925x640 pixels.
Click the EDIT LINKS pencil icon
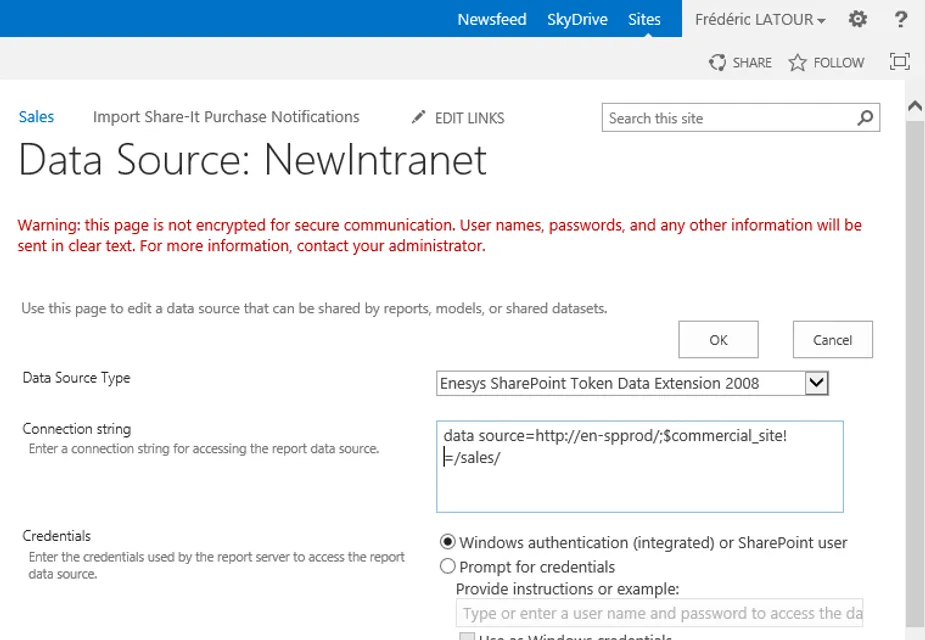pyautogui.click(x=418, y=117)
